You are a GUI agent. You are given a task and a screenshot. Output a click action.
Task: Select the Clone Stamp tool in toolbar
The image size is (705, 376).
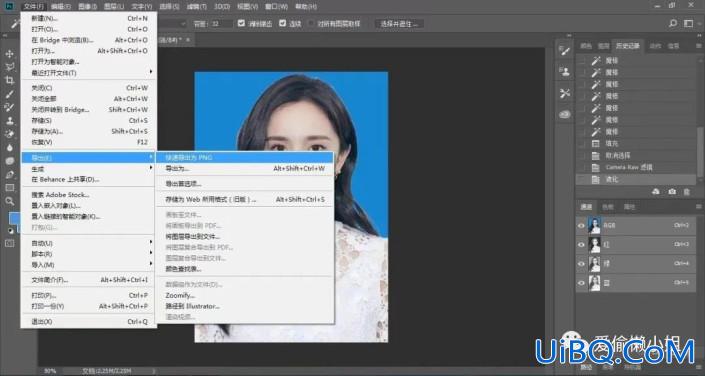click(9, 121)
